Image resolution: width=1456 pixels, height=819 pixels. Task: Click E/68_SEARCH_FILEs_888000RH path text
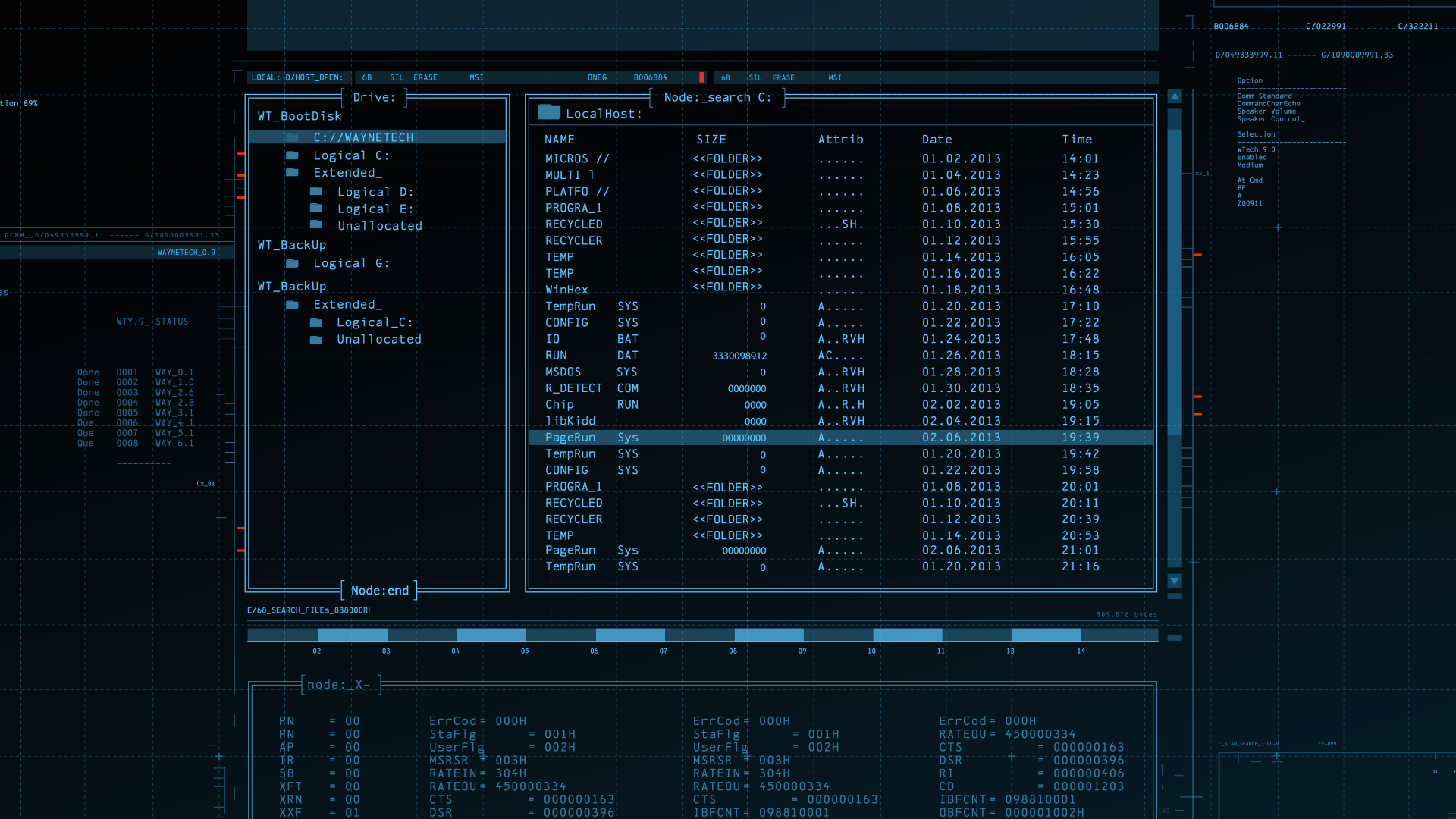point(310,610)
